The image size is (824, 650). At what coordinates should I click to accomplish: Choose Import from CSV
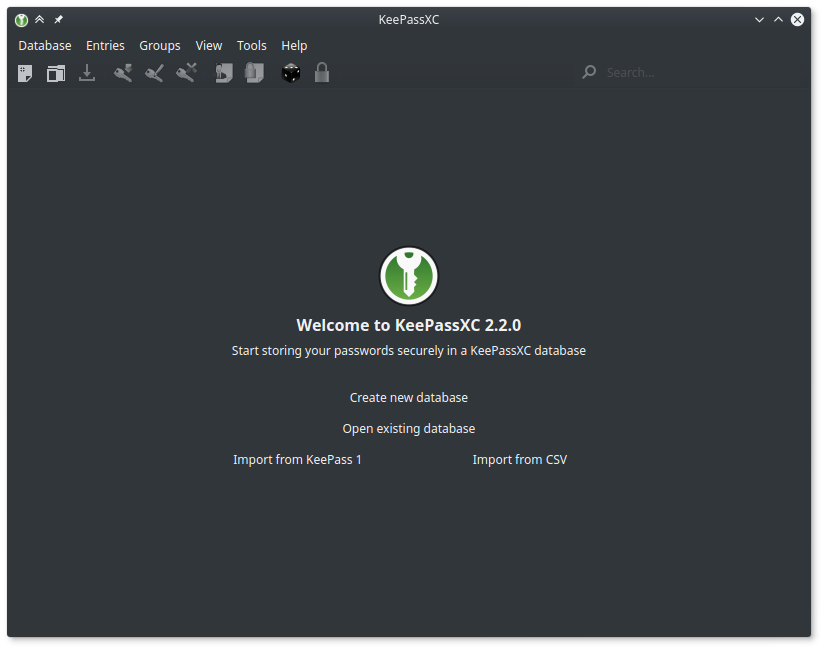tap(519, 460)
